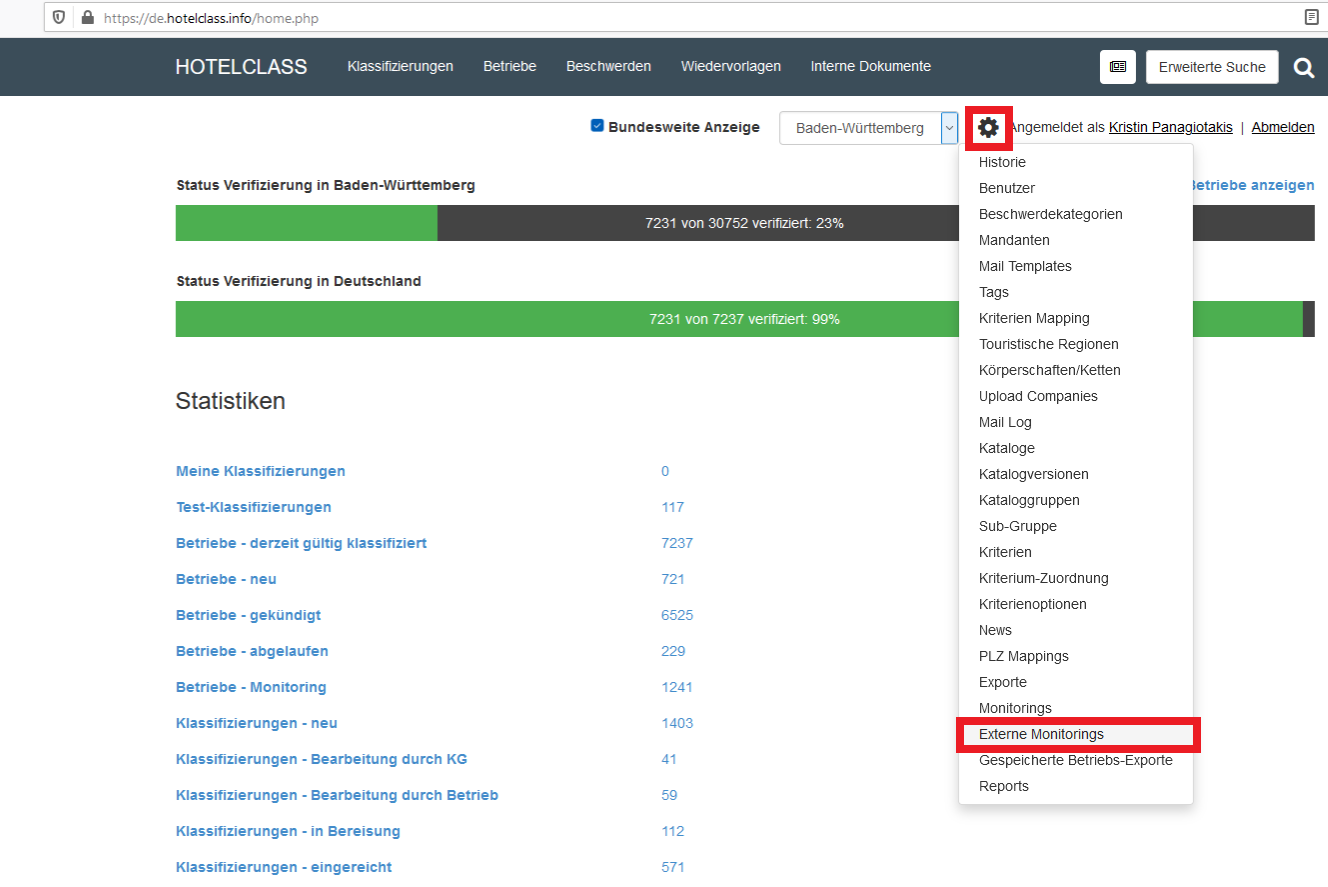Select Kataloge from the settings menu
The height and width of the screenshot is (887, 1328).
(x=1006, y=448)
